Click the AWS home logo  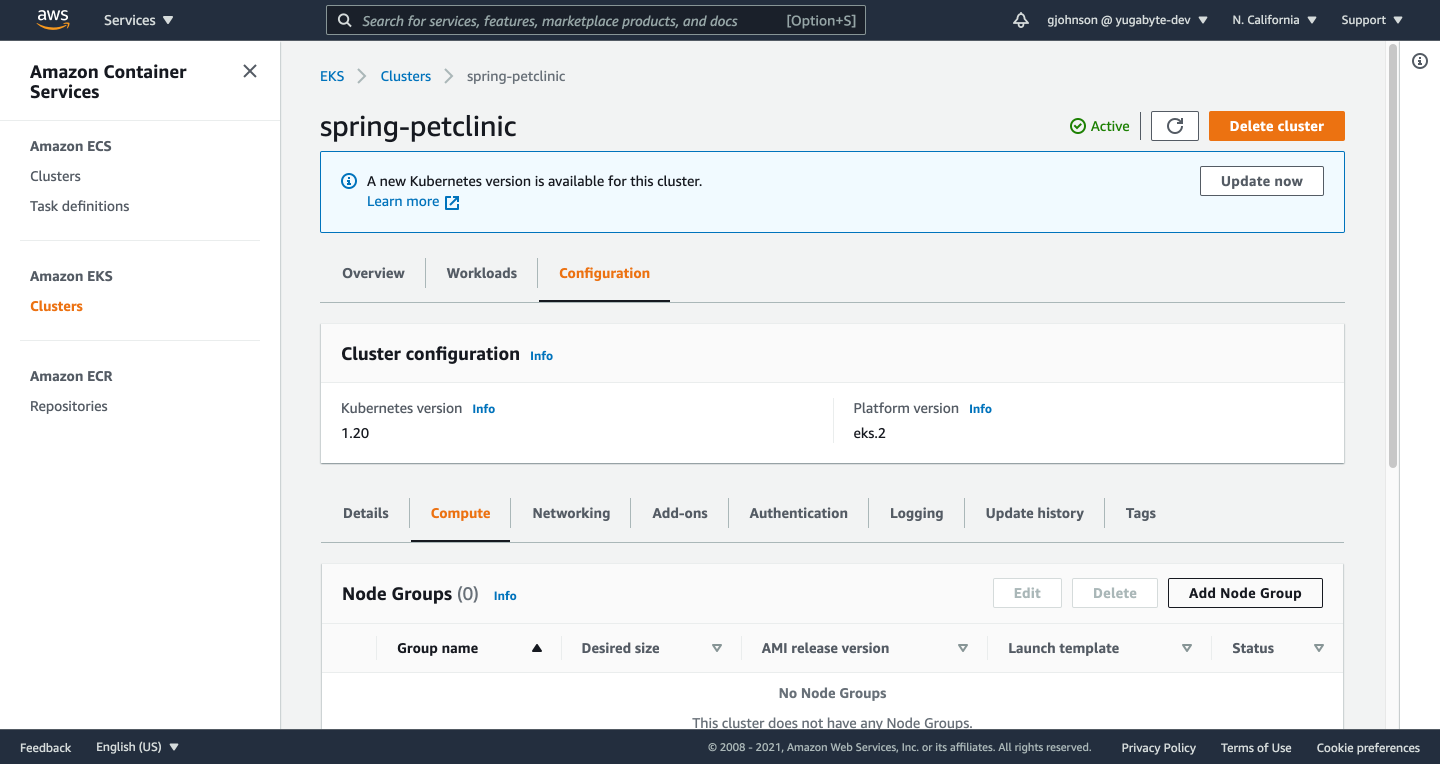click(x=52, y=19)
